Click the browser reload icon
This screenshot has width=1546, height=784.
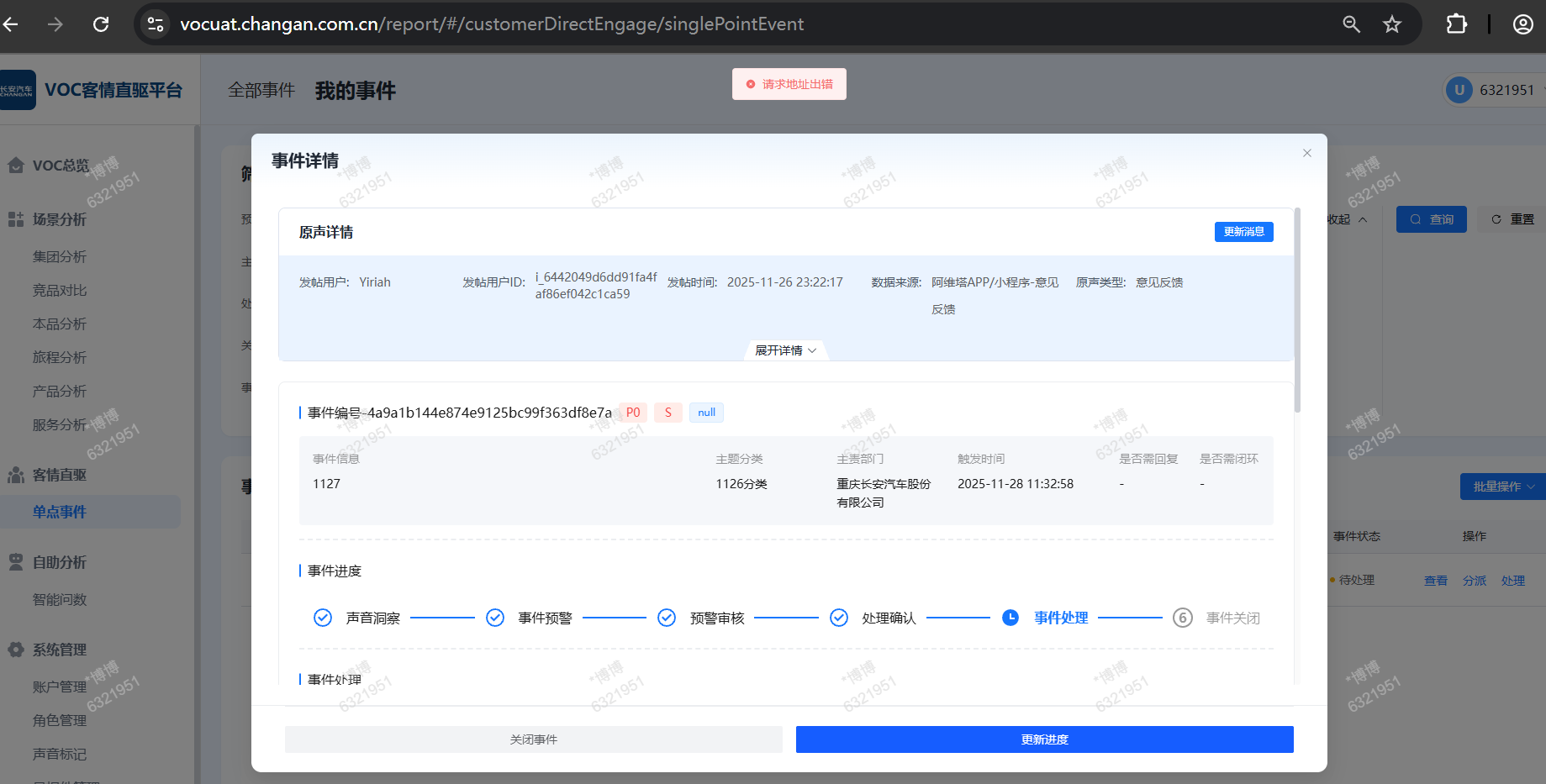101,24
